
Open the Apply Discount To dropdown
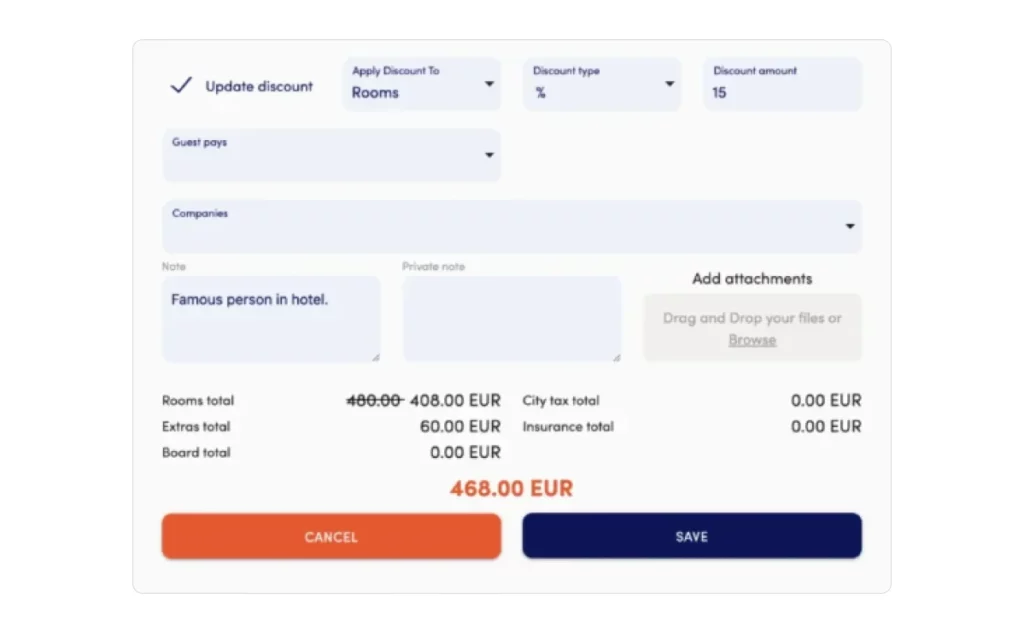point(420,84)
